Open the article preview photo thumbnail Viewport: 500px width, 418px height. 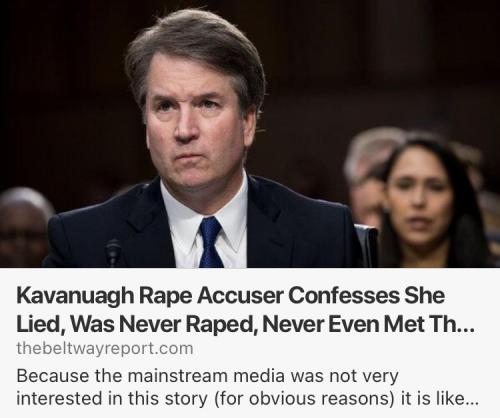point(250,134)
